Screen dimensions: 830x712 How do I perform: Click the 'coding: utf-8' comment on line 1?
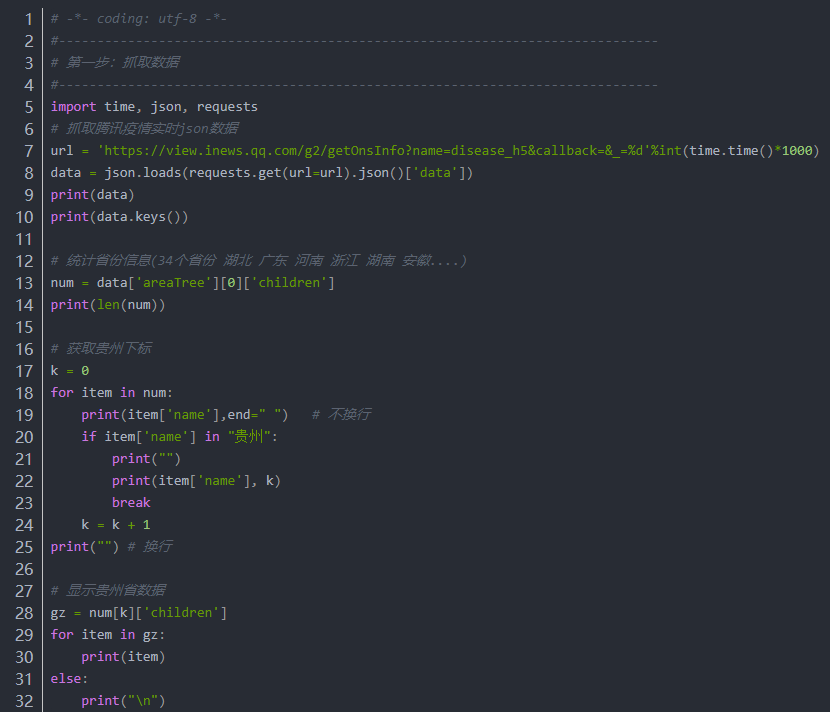(139, 19)
